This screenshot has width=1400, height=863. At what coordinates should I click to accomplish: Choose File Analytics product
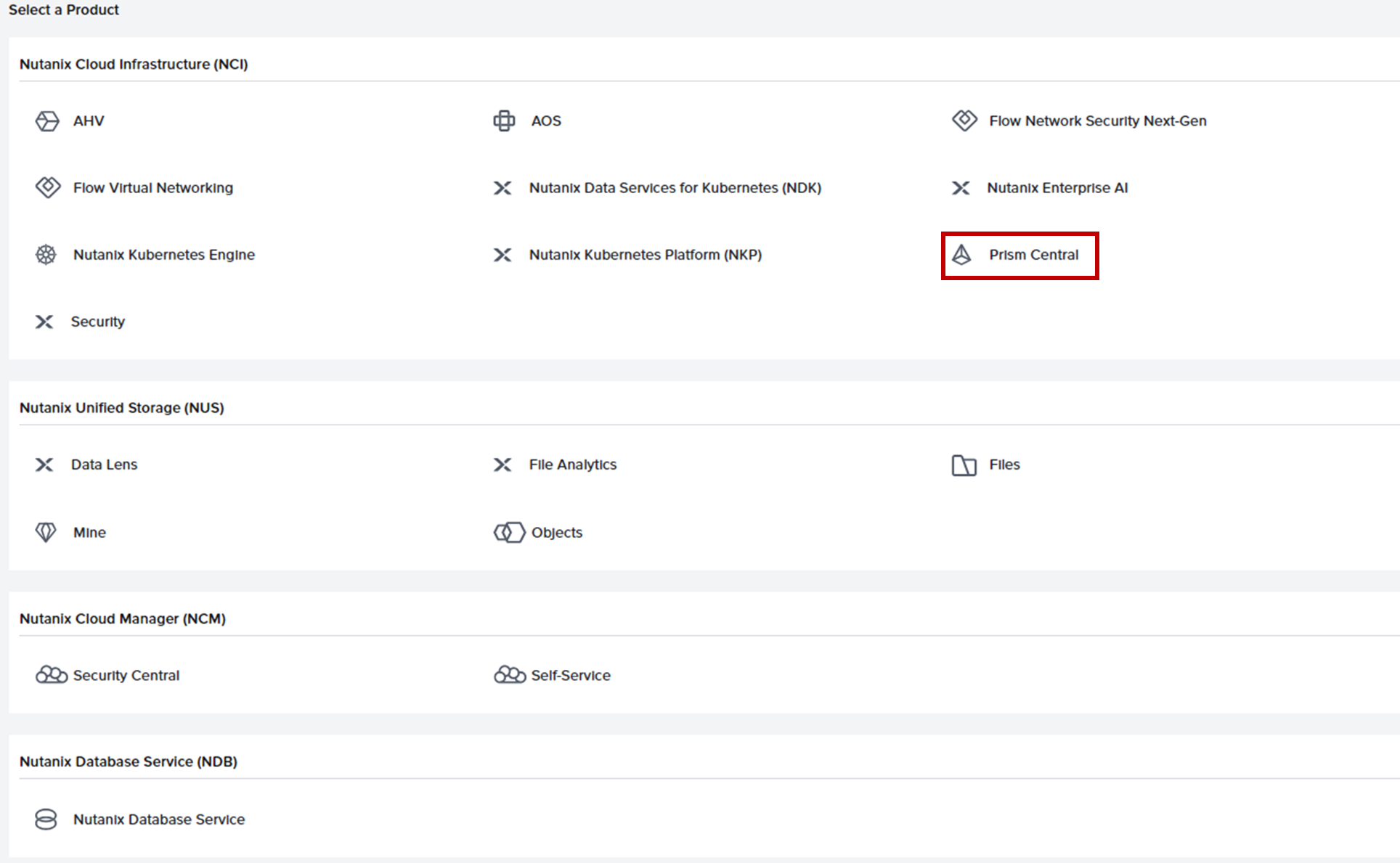[572, 465]
